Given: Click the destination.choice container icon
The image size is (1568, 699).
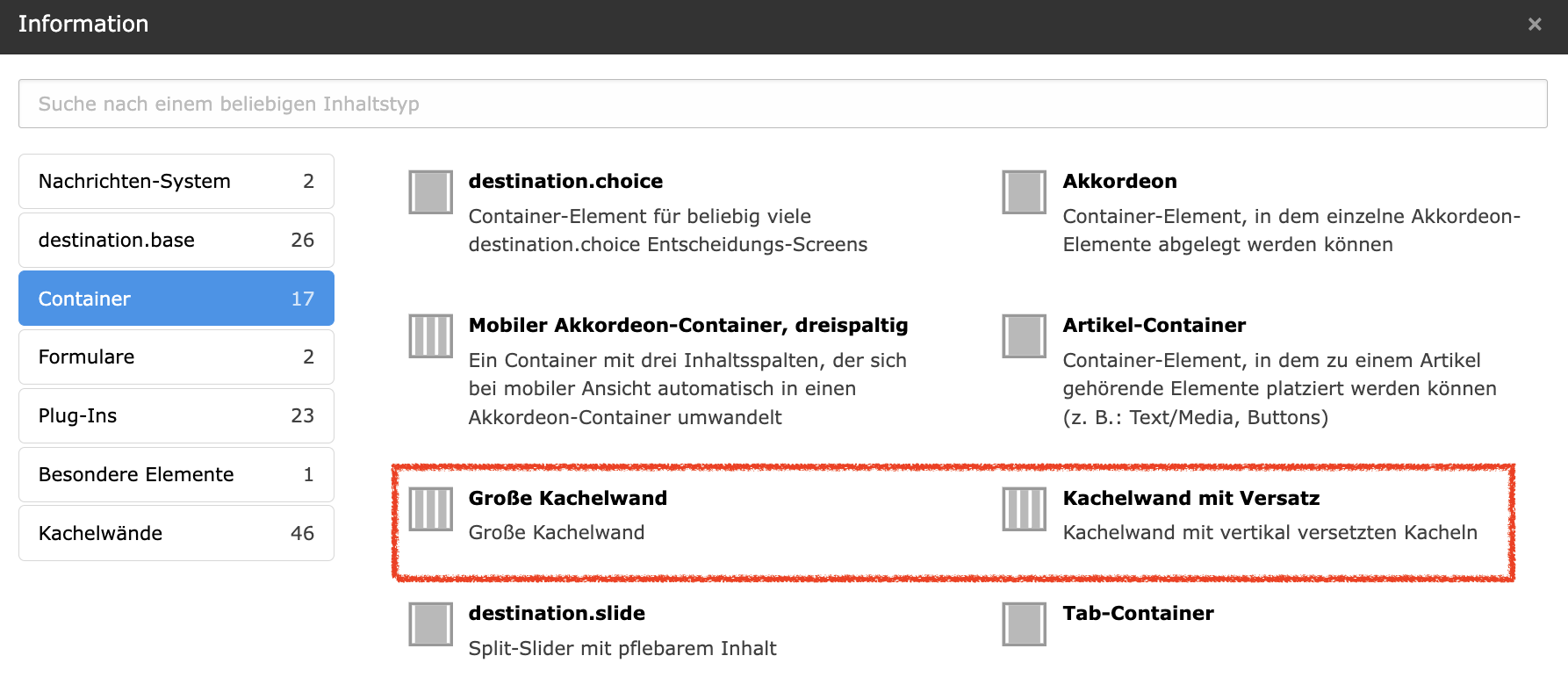Looking at the screenshot, I should tap(430, 192).
